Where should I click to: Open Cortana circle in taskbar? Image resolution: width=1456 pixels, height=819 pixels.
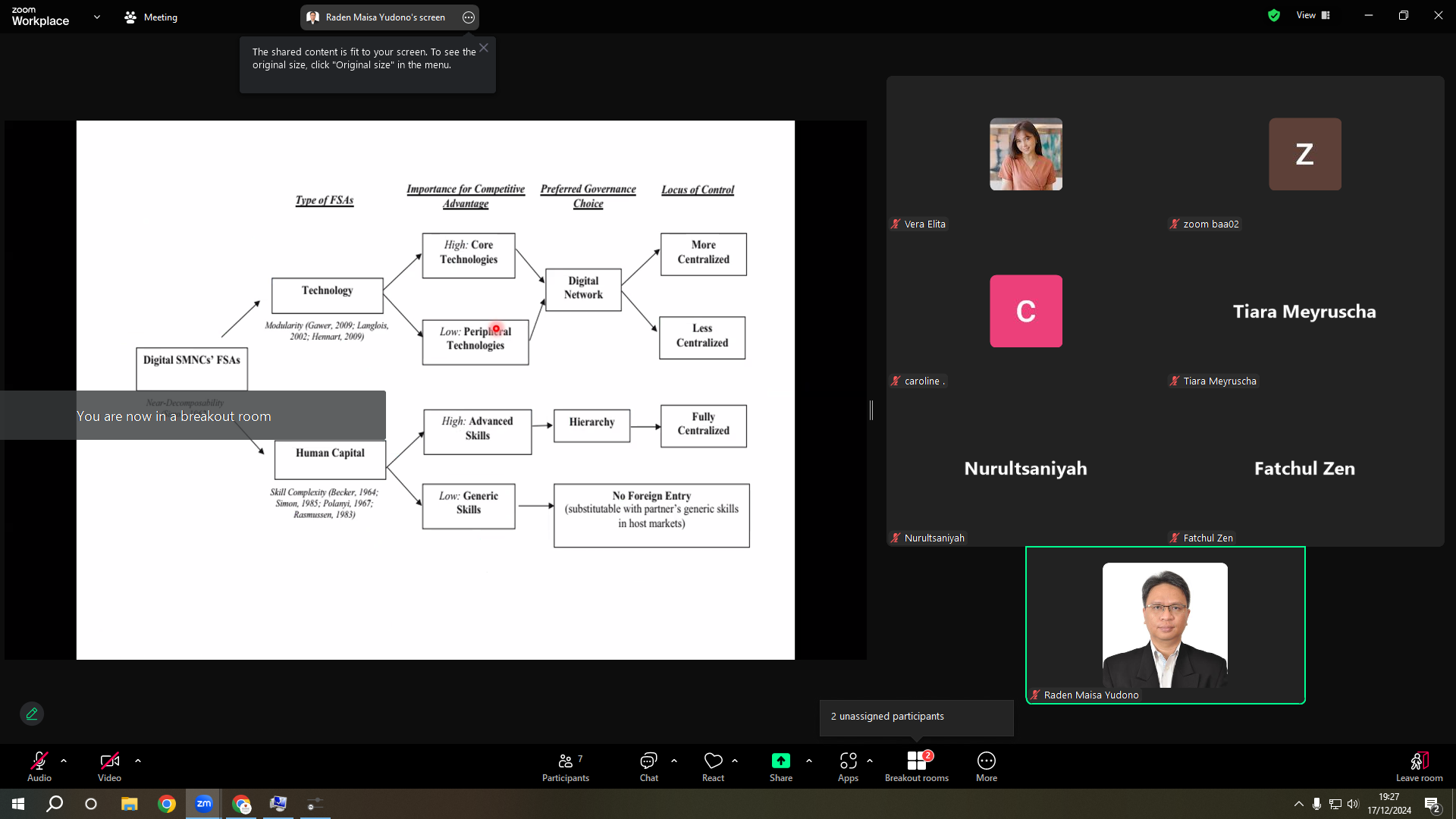[x=91, y=804]
